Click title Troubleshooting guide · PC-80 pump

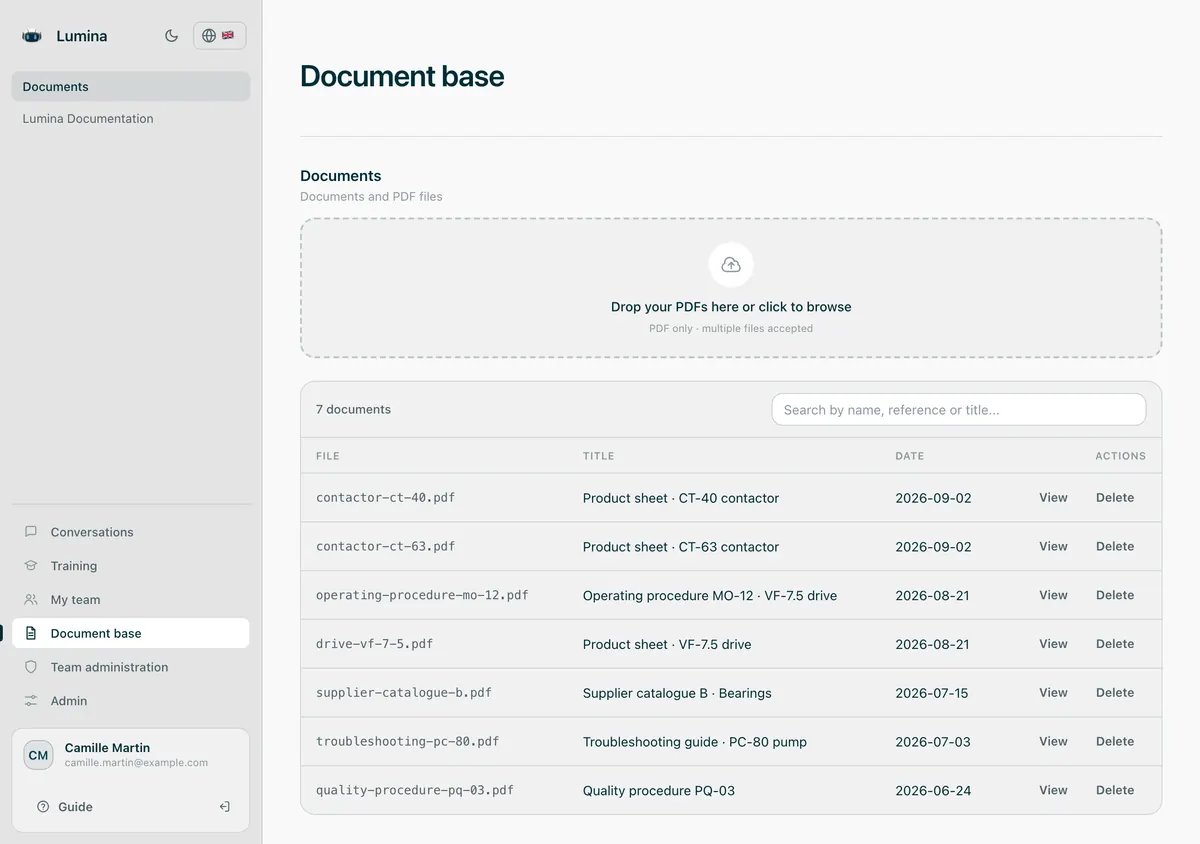[695, 742]
